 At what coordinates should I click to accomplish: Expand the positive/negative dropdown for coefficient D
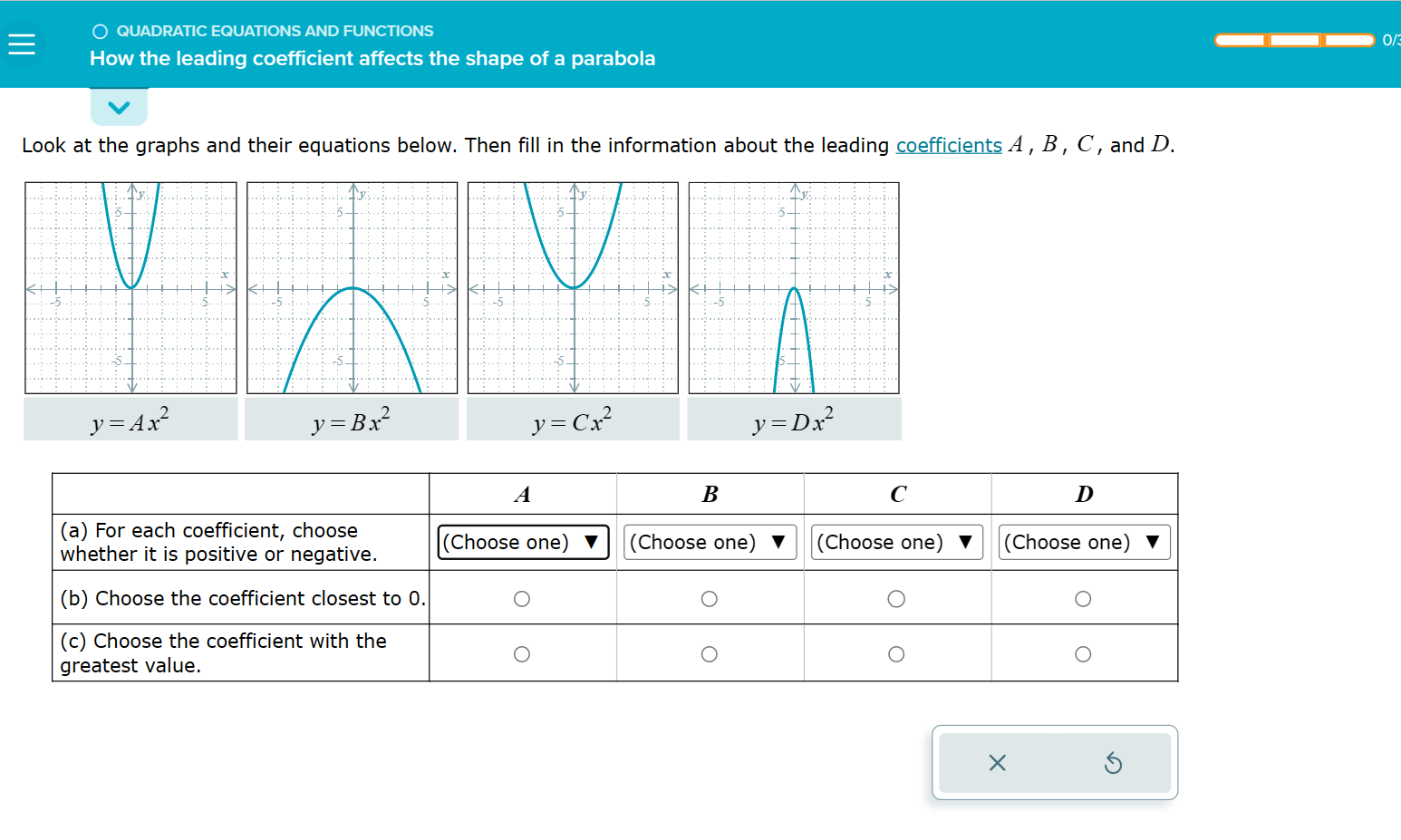click(1084, 542)
